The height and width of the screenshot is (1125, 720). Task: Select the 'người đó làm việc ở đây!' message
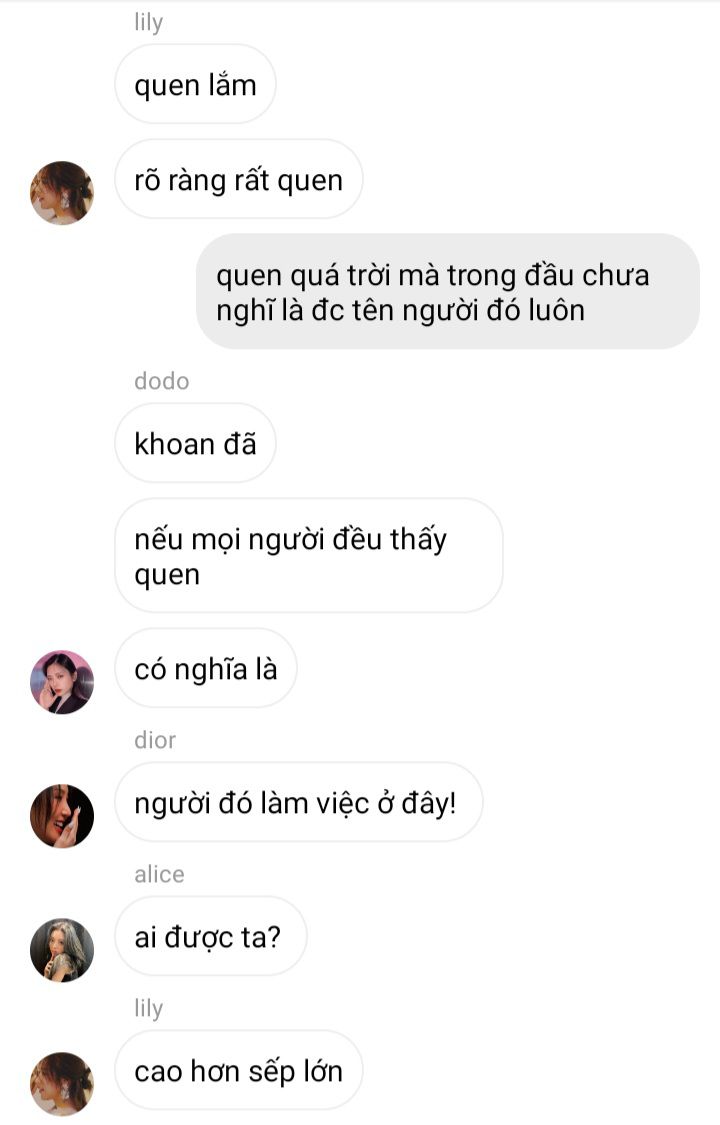[299, 802]
